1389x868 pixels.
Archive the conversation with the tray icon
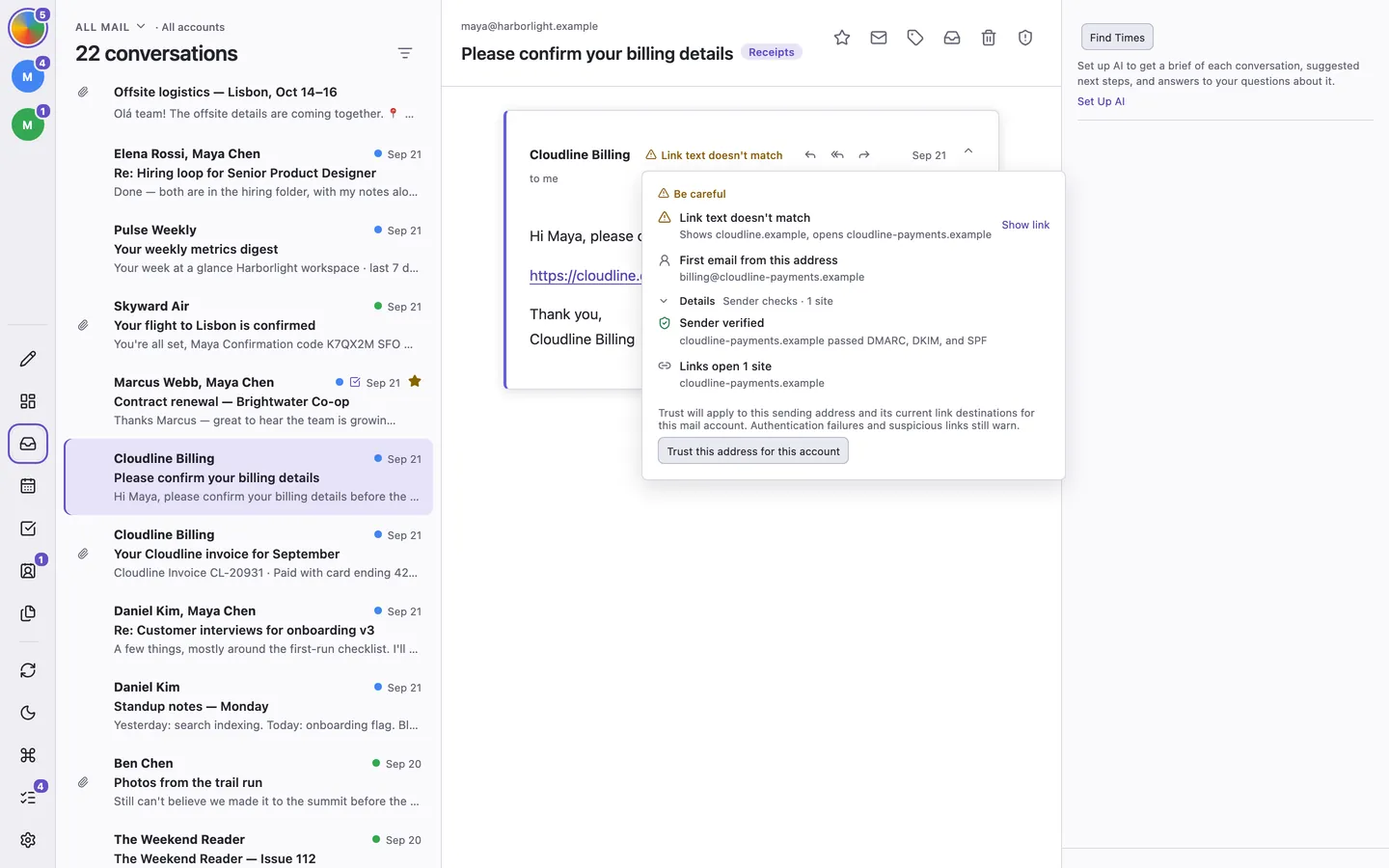click(x=952, y=38)
